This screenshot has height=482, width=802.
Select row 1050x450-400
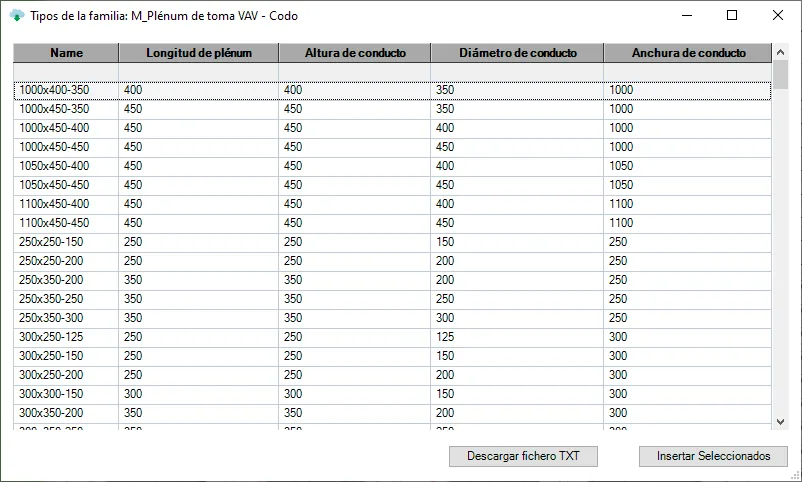392,166
